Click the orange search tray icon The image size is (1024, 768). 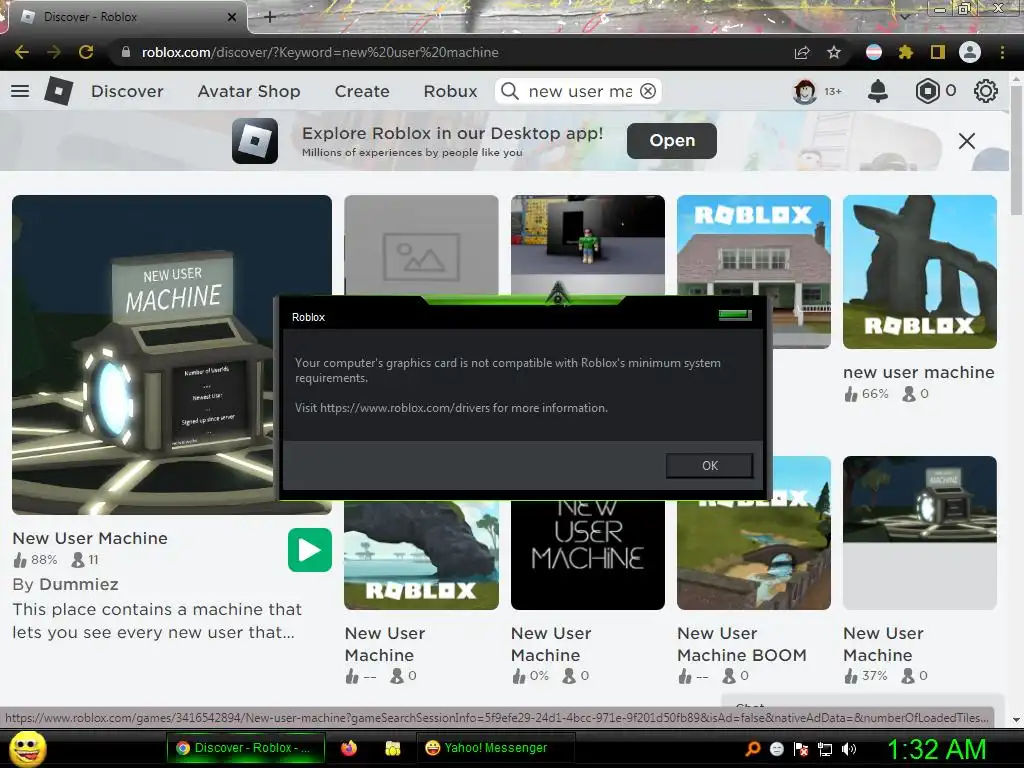click(752, 749)
